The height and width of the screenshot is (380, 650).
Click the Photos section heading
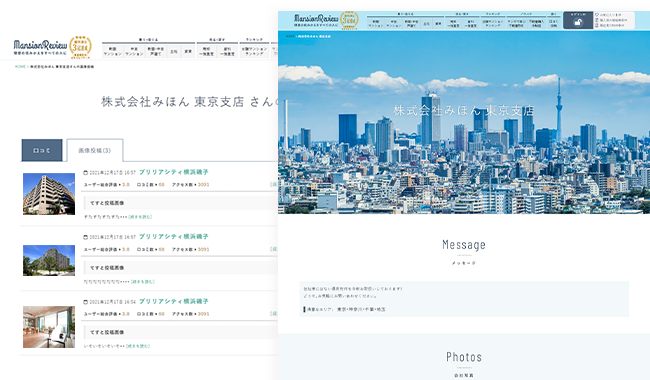point(464,357)
